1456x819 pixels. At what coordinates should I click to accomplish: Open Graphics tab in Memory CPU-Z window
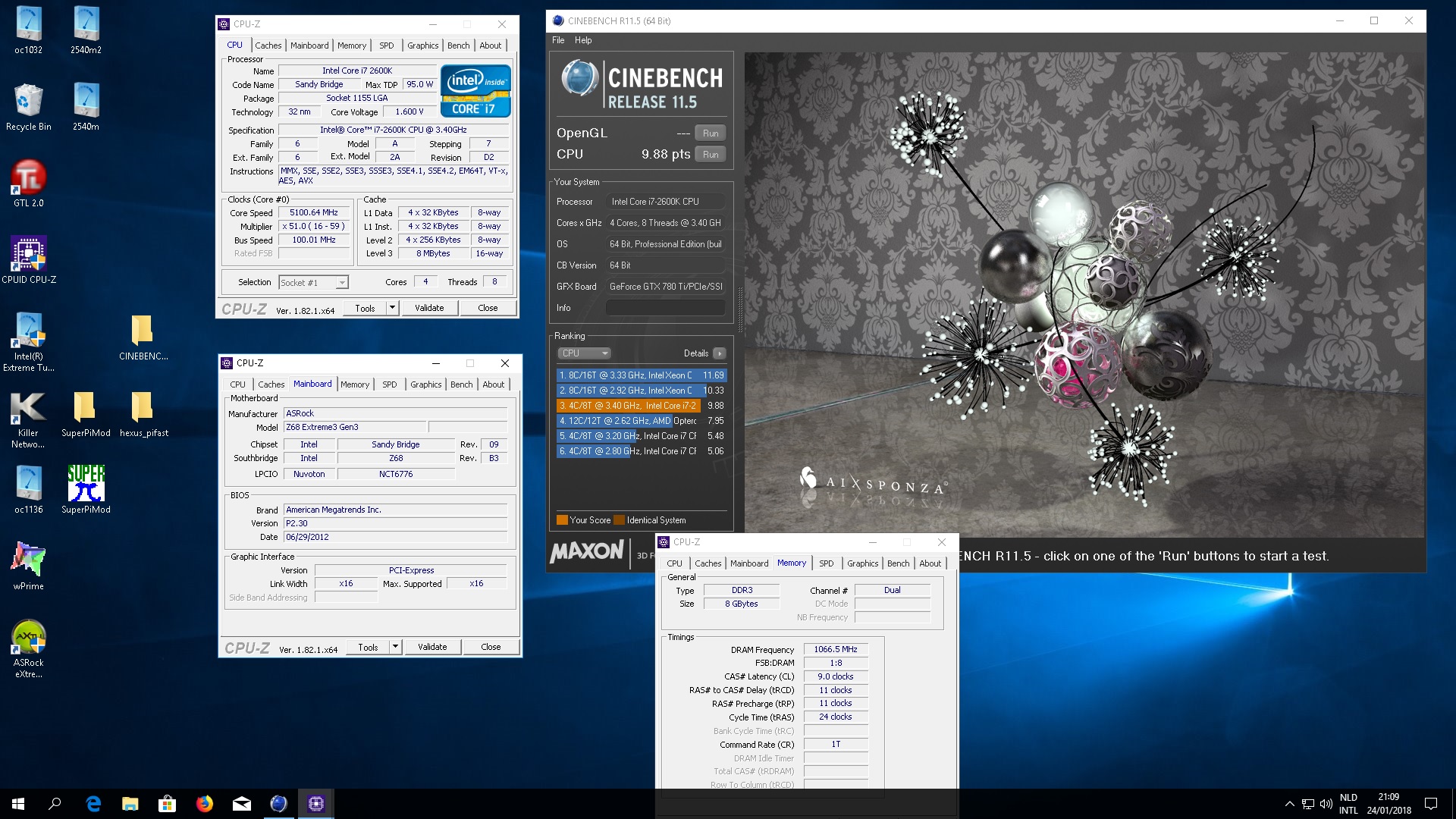pos(862,563)
